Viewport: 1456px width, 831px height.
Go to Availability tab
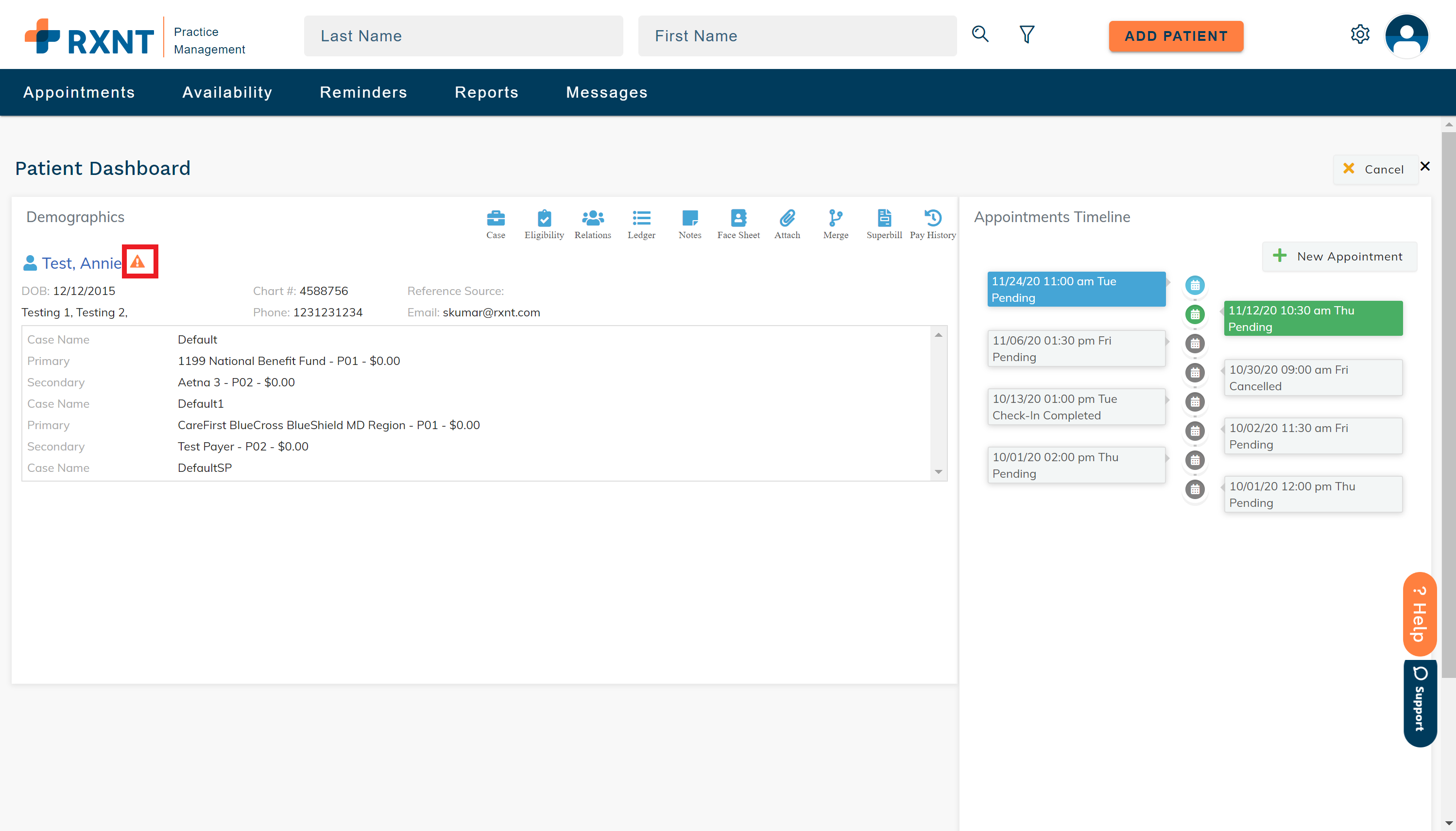pyautogui.click(x=227, y=92)
